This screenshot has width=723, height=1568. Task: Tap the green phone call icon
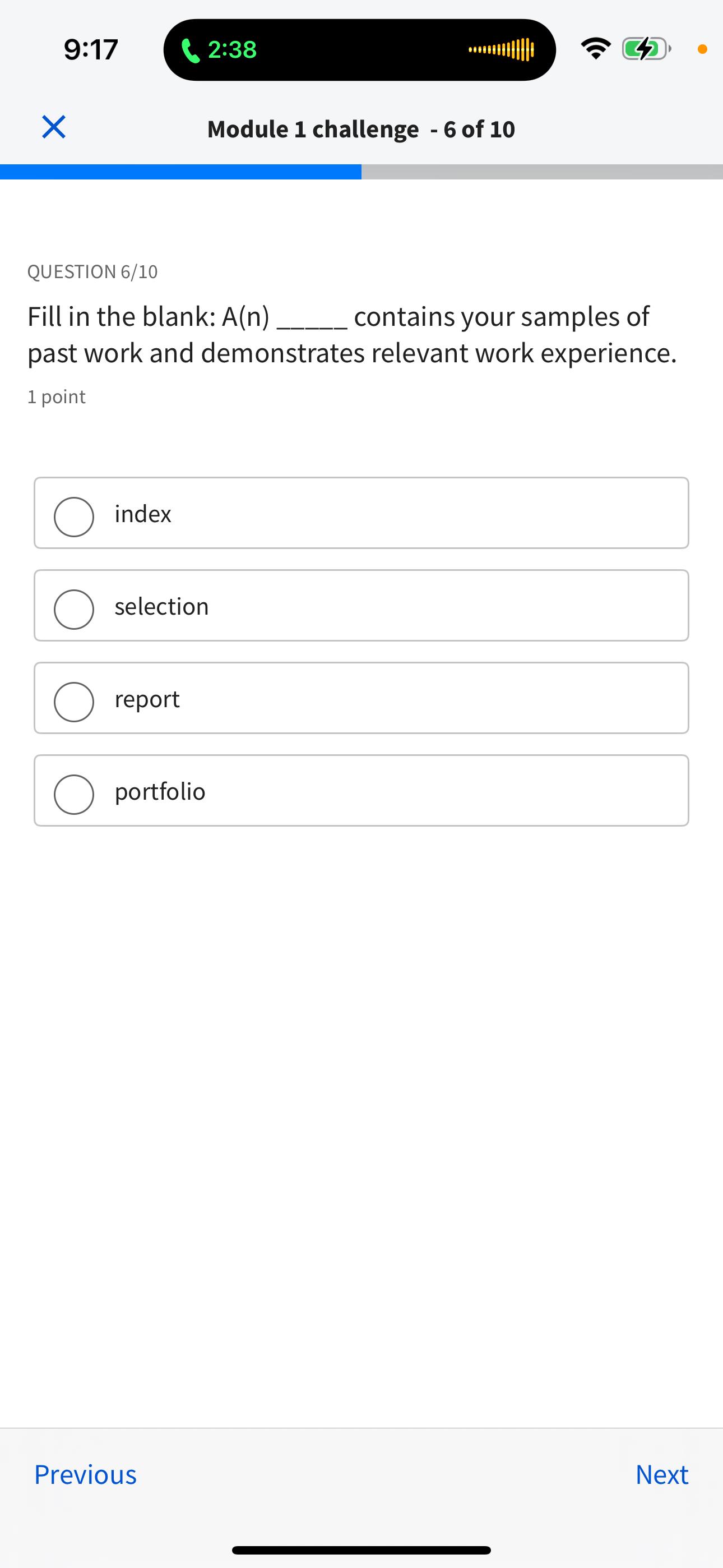(x=191, y=50)
